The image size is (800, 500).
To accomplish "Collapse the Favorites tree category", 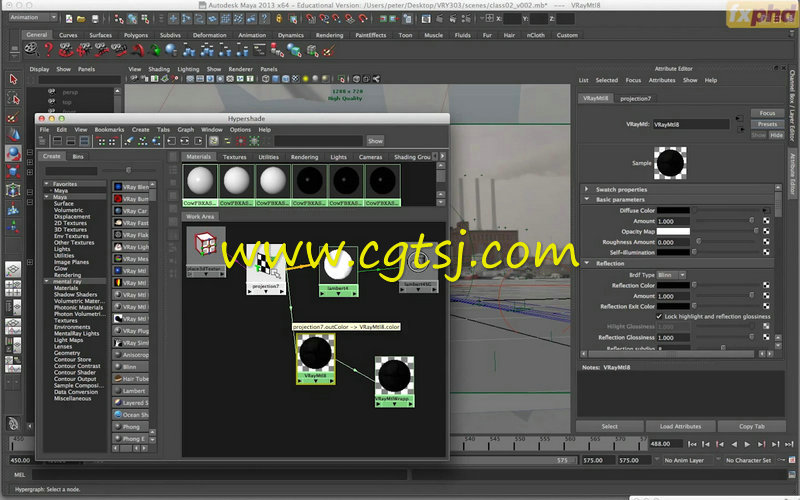I will [47, 184].
